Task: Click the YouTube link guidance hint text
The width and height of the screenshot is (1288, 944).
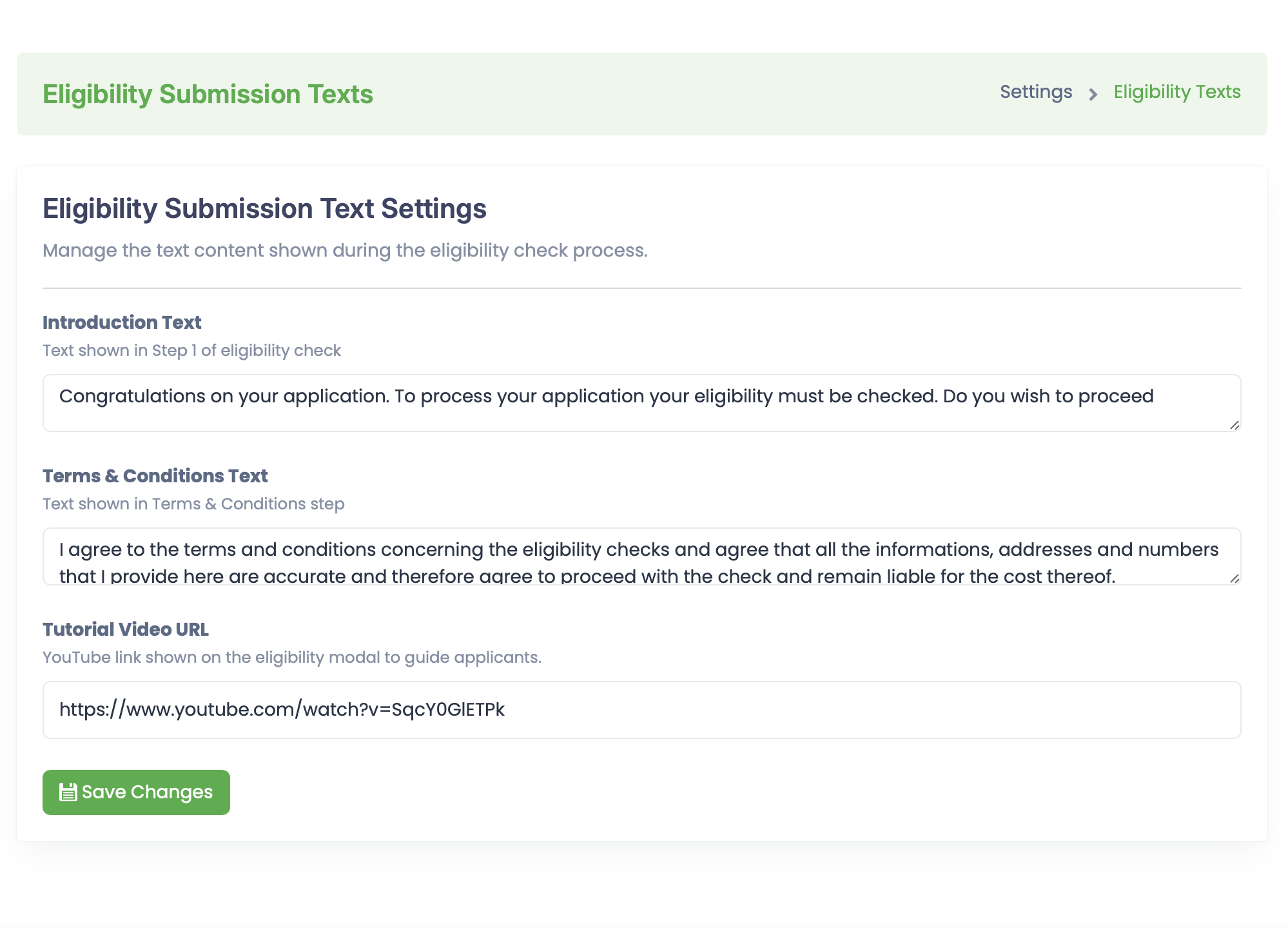Action: 291,658
